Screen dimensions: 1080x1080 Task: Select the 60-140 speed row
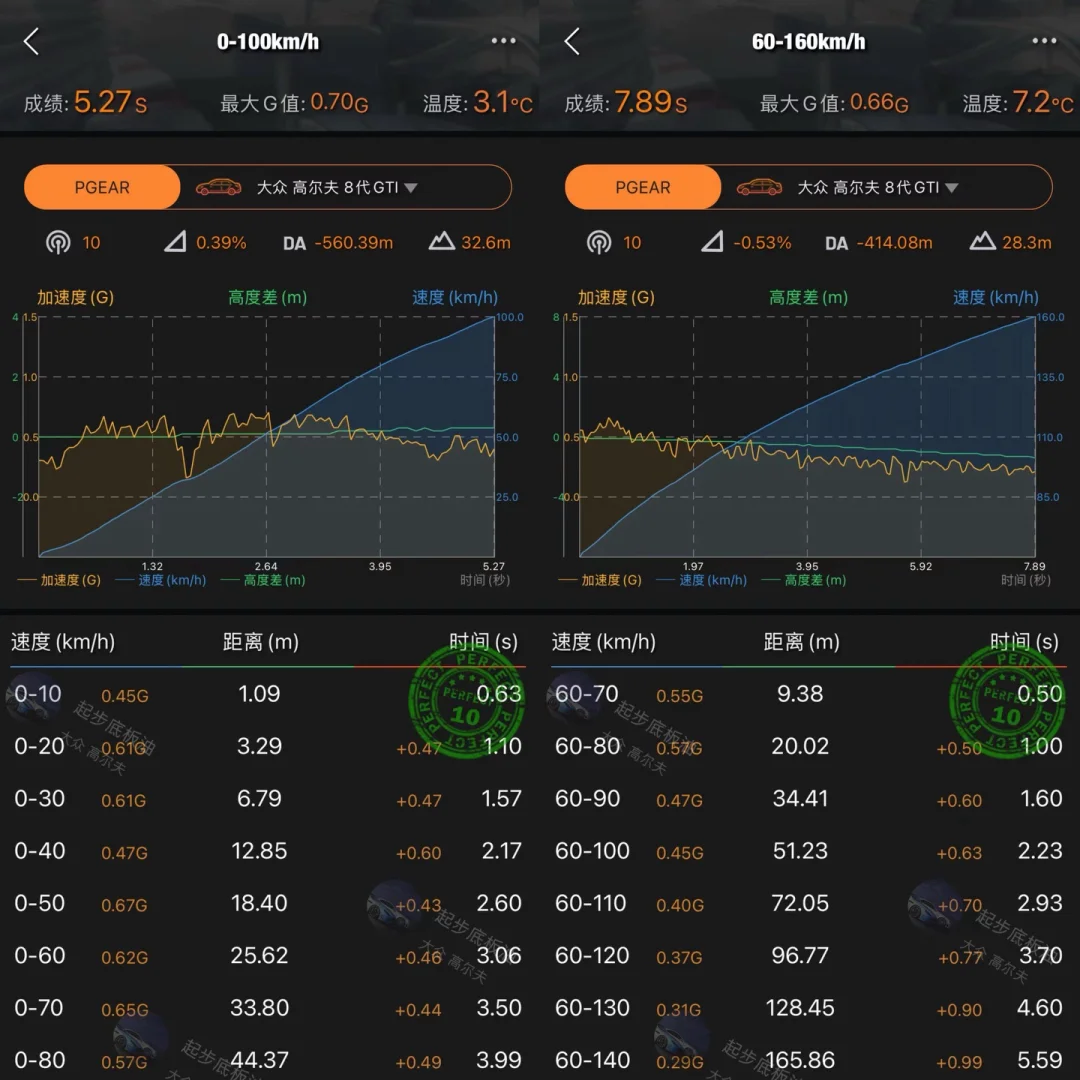click(809, 1059)
